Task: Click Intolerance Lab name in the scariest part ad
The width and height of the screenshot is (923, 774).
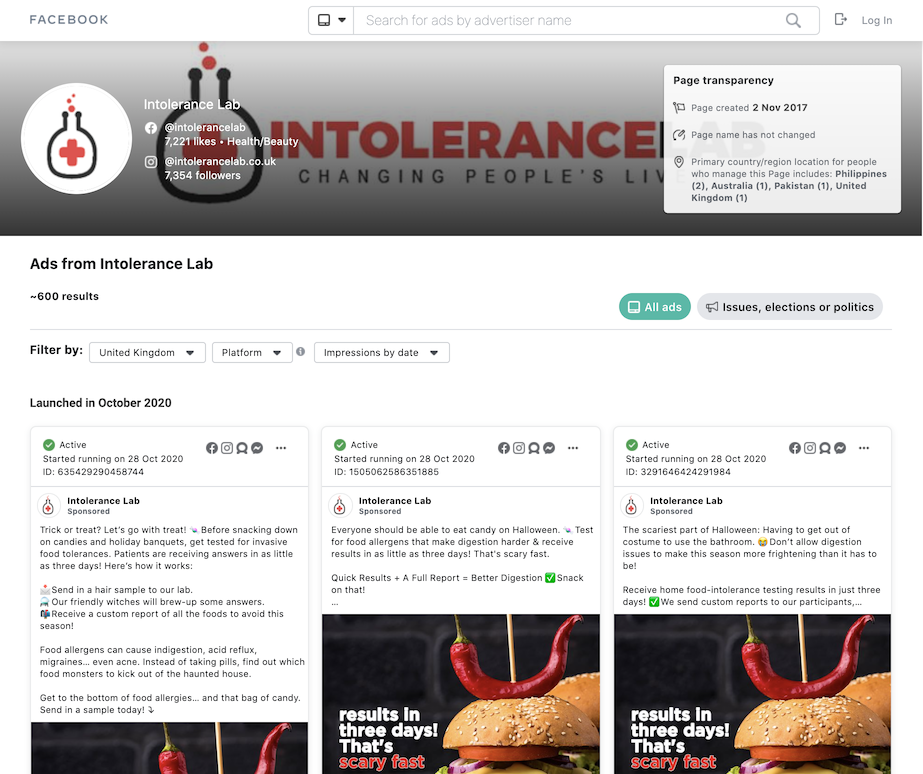Action: [x=686, y=501]
